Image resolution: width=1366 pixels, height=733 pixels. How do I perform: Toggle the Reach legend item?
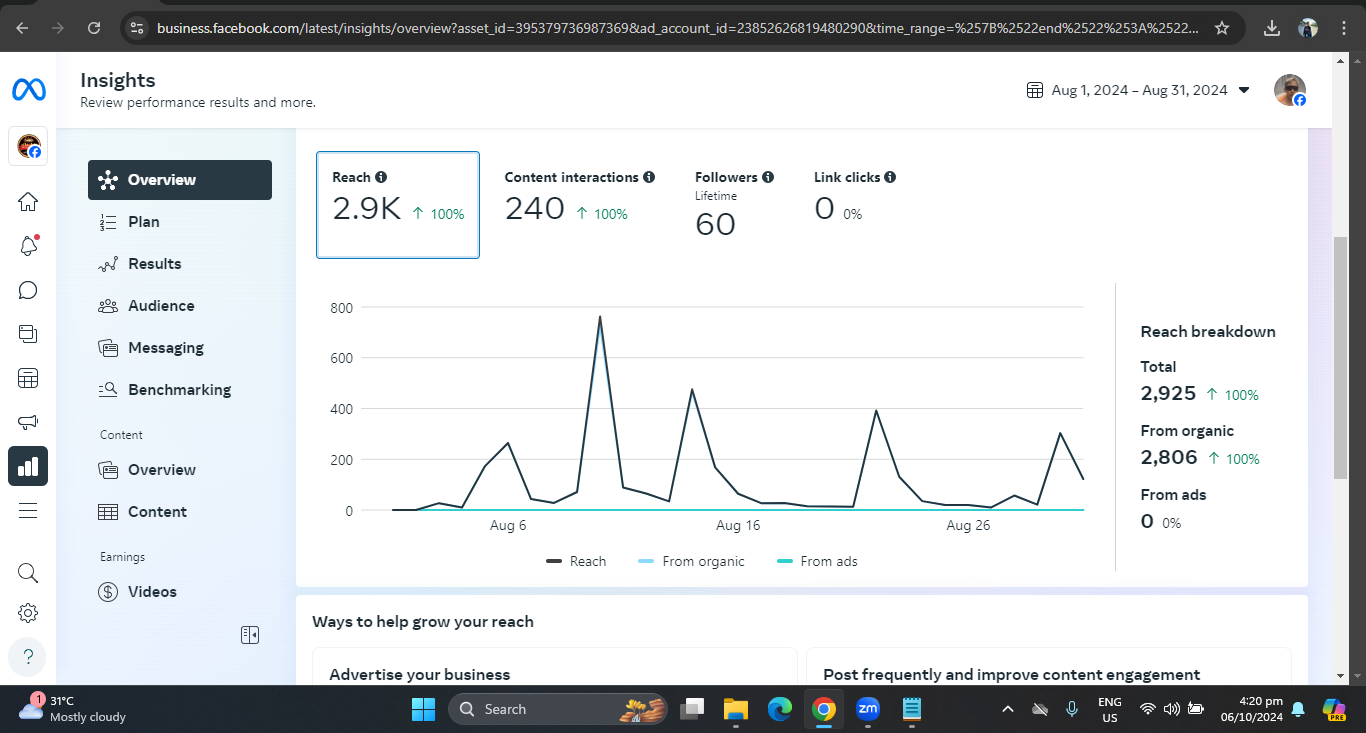tap(576, 561)
